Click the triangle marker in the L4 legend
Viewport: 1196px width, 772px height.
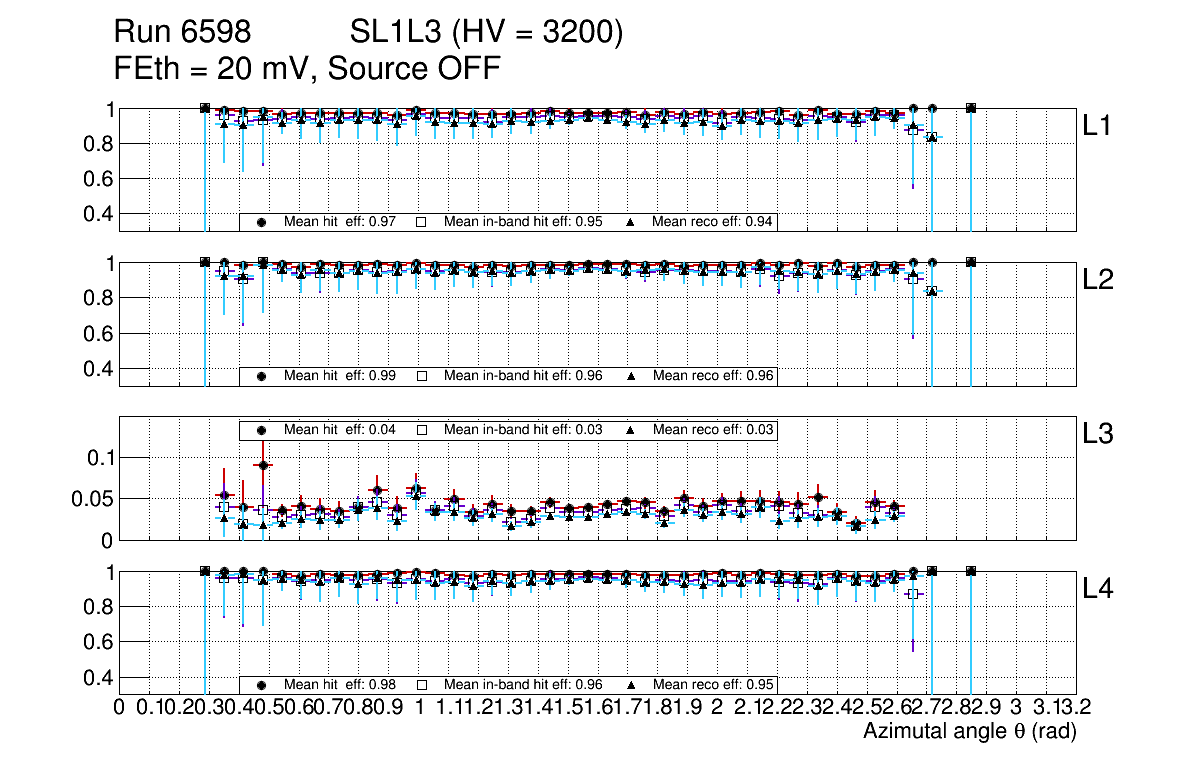pyautogui.click(x=631, y=686)
